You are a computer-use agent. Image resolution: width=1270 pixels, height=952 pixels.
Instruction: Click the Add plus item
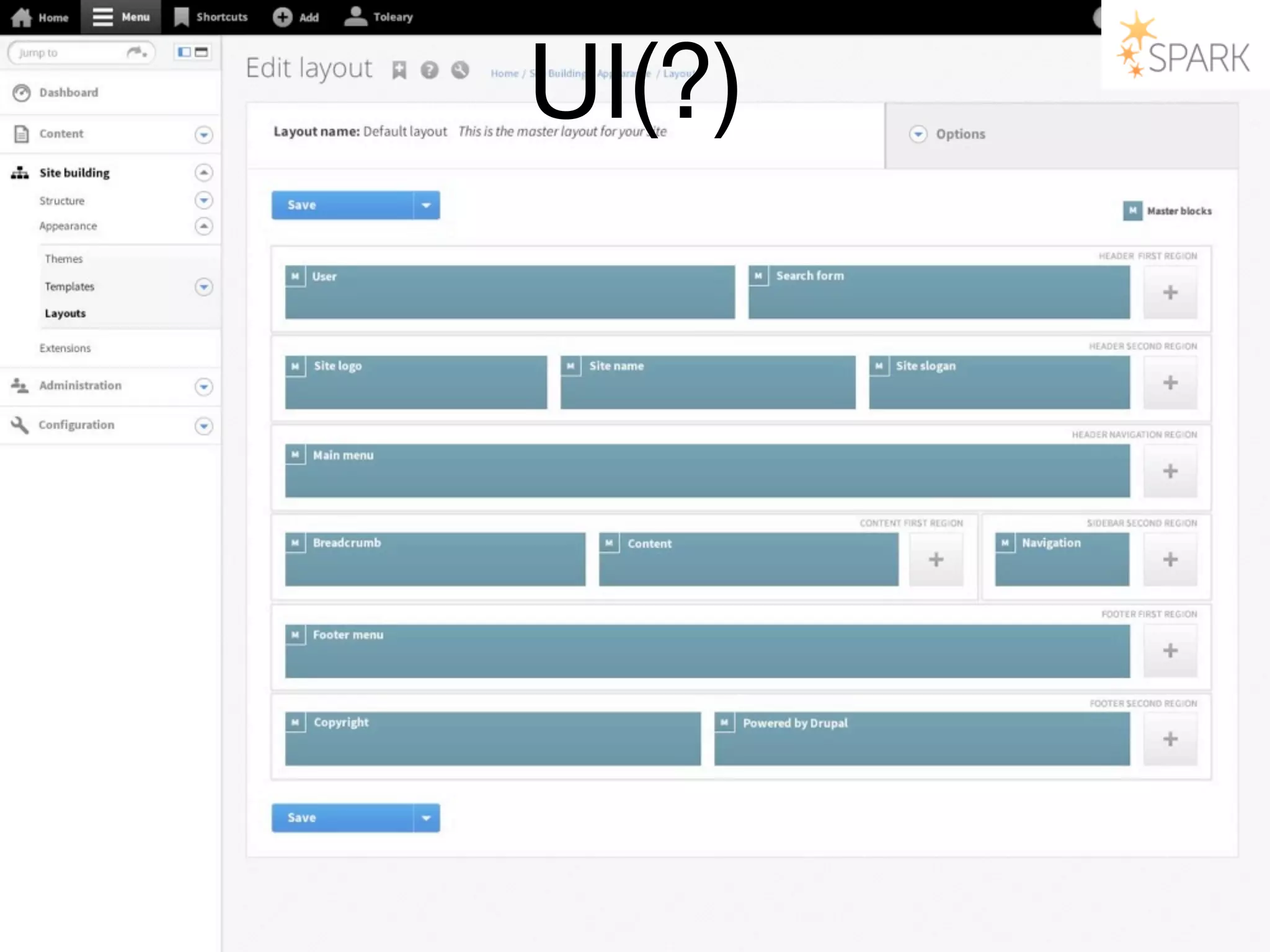coord(296,17)
